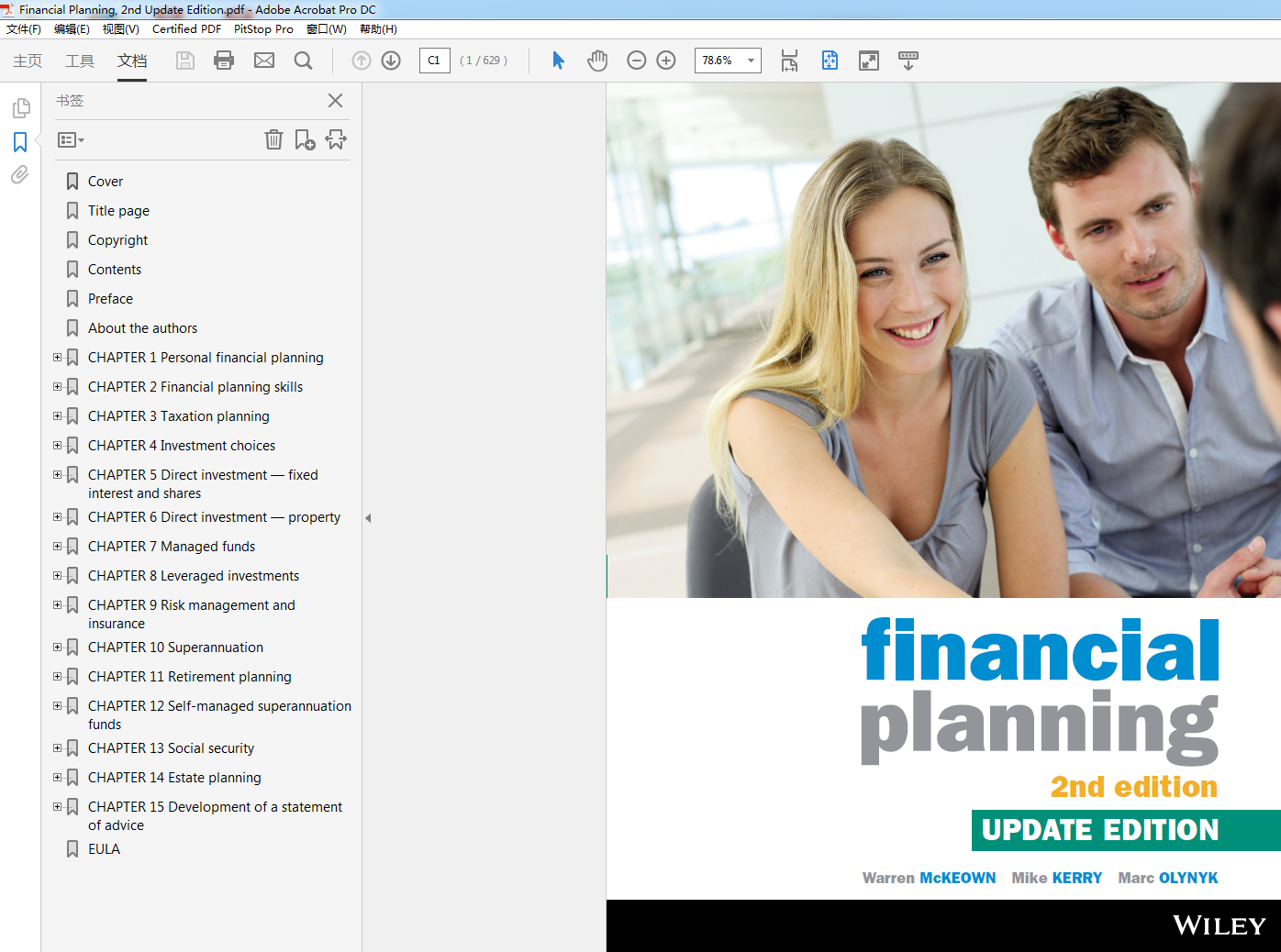Viewport: 1281px width, 952px height.
Task: Go to CHAPTER 11 Retirement planning
Action: point(190,677)
